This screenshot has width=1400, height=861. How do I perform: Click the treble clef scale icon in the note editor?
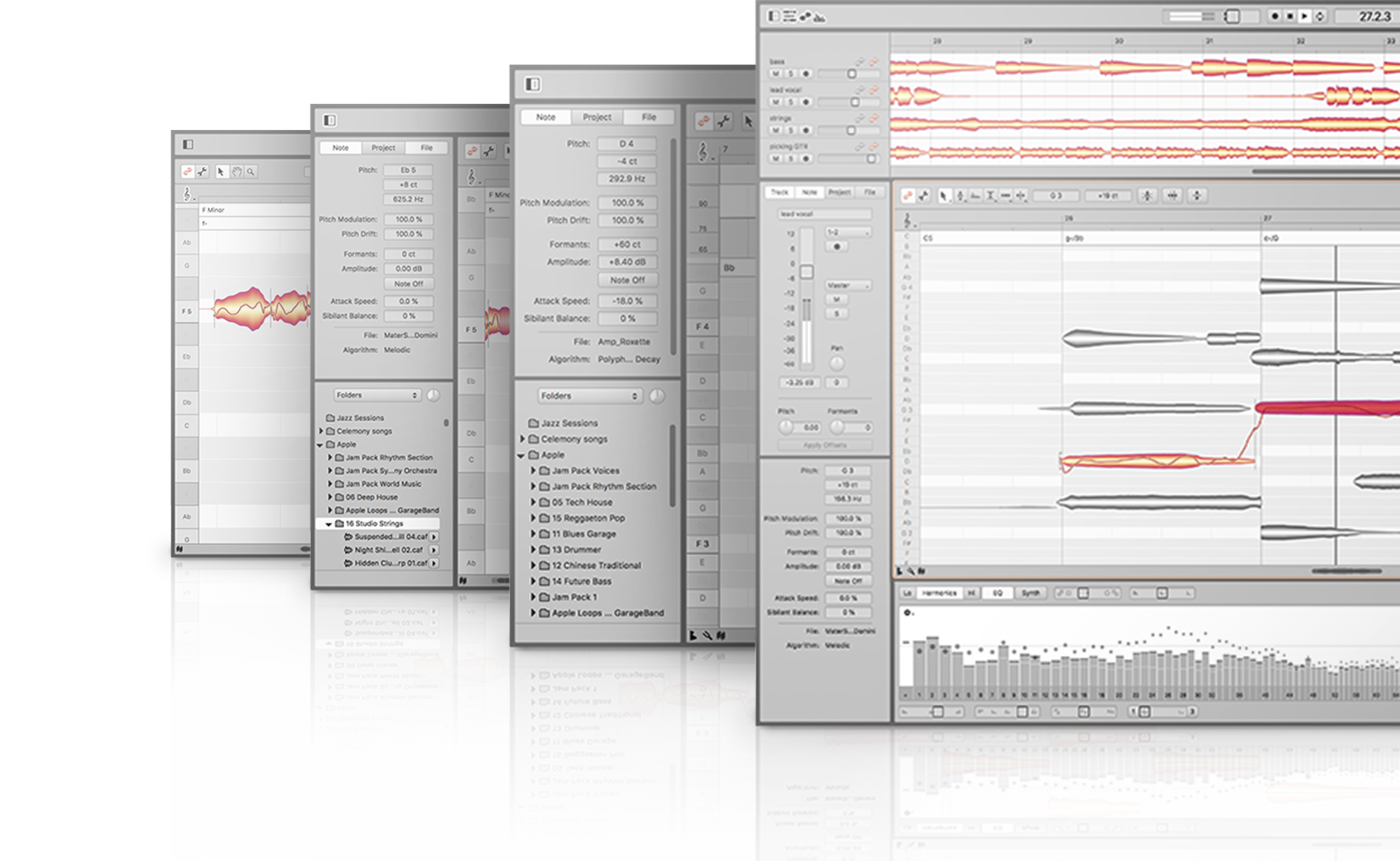click(x=907, y=222)
